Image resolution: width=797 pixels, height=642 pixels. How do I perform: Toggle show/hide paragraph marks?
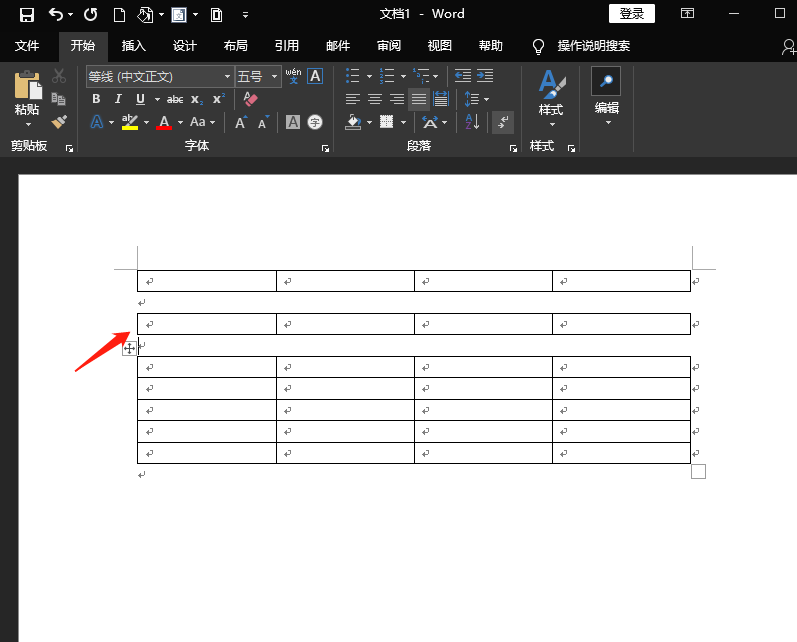503,122
